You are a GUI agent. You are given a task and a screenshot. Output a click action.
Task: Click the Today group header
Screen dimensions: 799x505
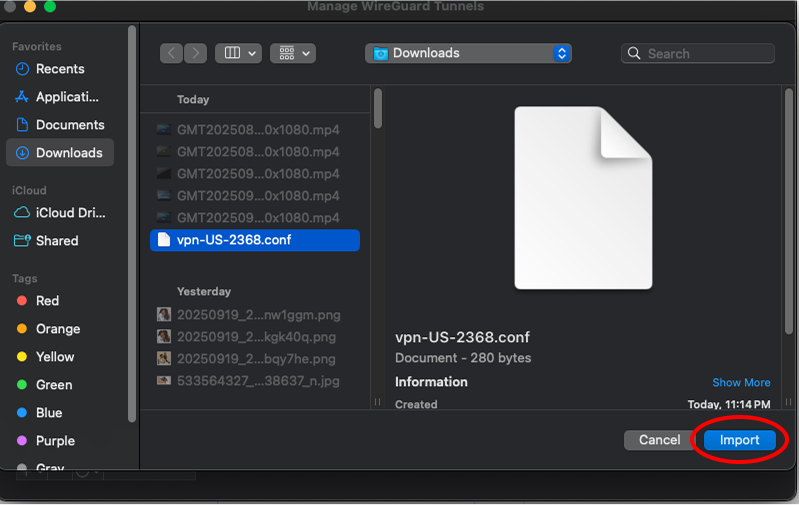pos(193,99)
